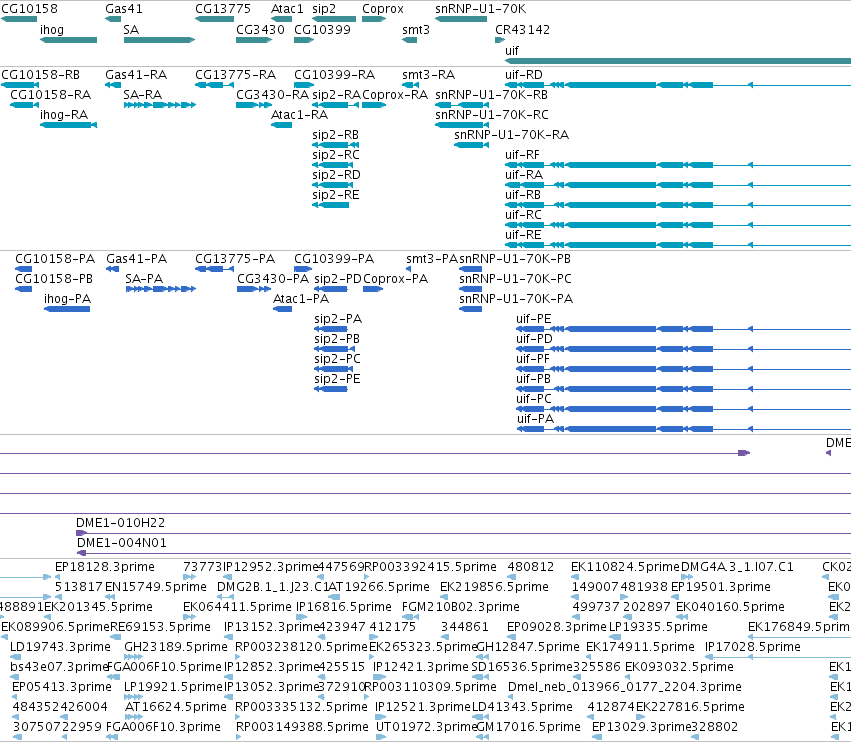The height and width of the screenshot is (742, 851).
Task: Click the snRNP-U1-70K-RC transcript label
Action: [492, 115]
